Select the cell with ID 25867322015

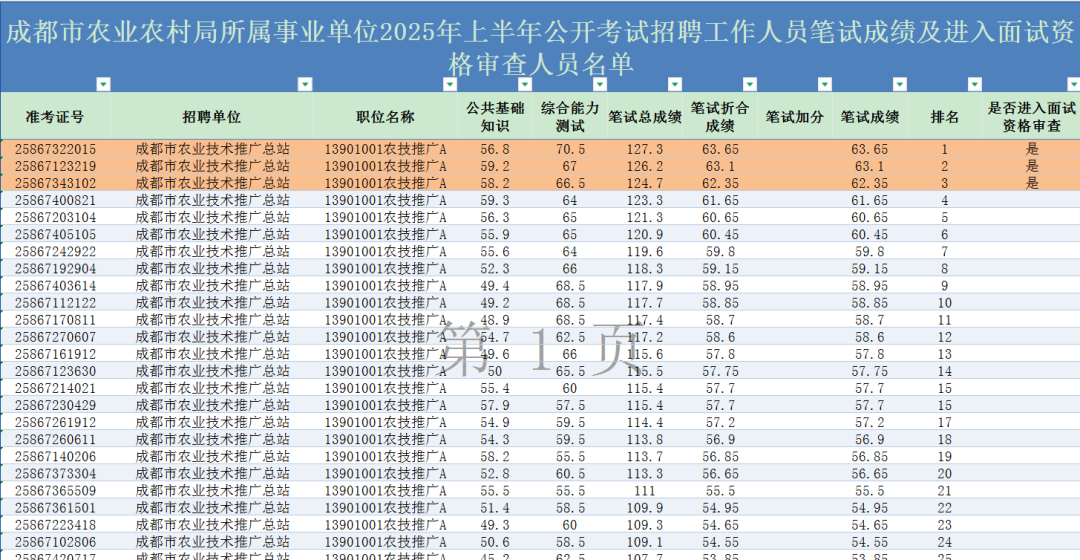(56, 149)
